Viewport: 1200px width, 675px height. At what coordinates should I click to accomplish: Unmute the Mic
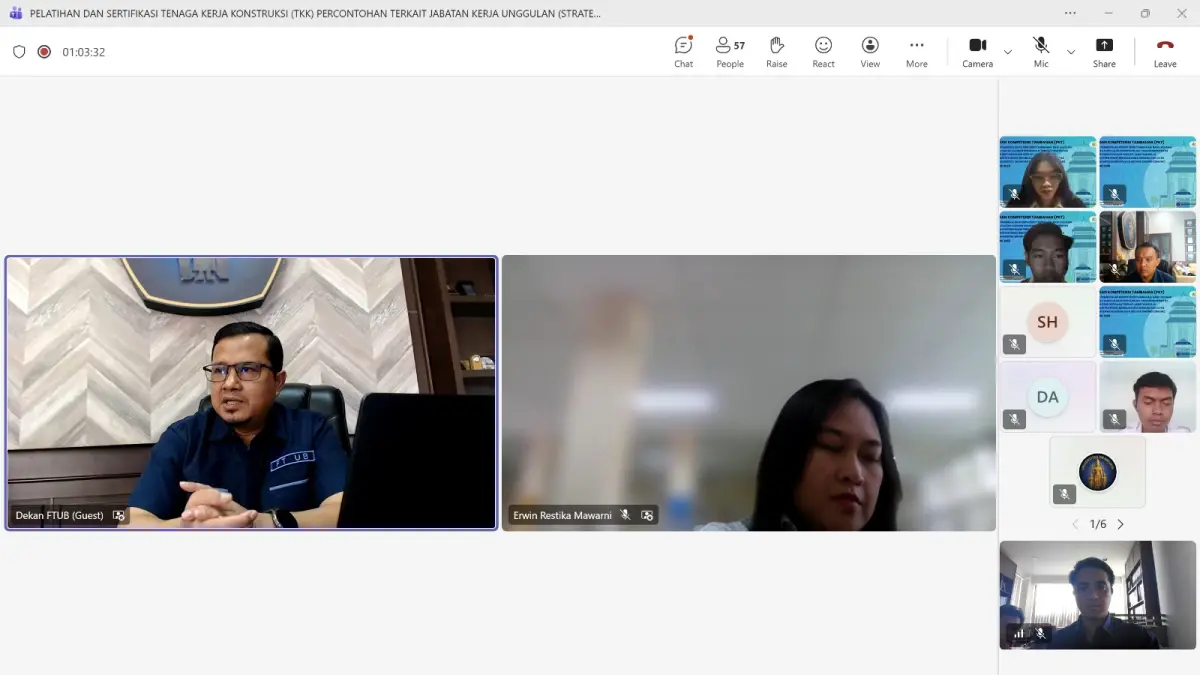click(x=1041, y=52)
